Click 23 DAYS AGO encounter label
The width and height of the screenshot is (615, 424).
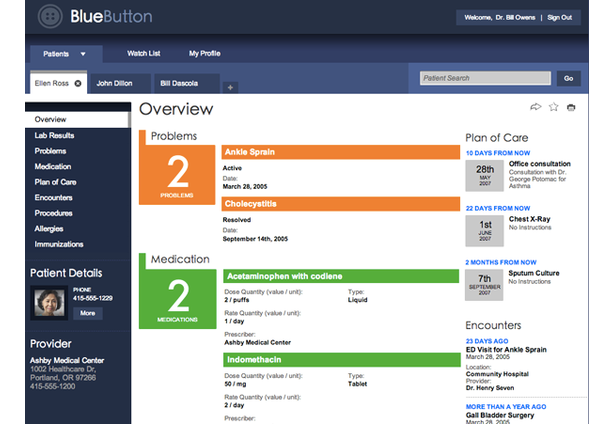pos(487,341)
